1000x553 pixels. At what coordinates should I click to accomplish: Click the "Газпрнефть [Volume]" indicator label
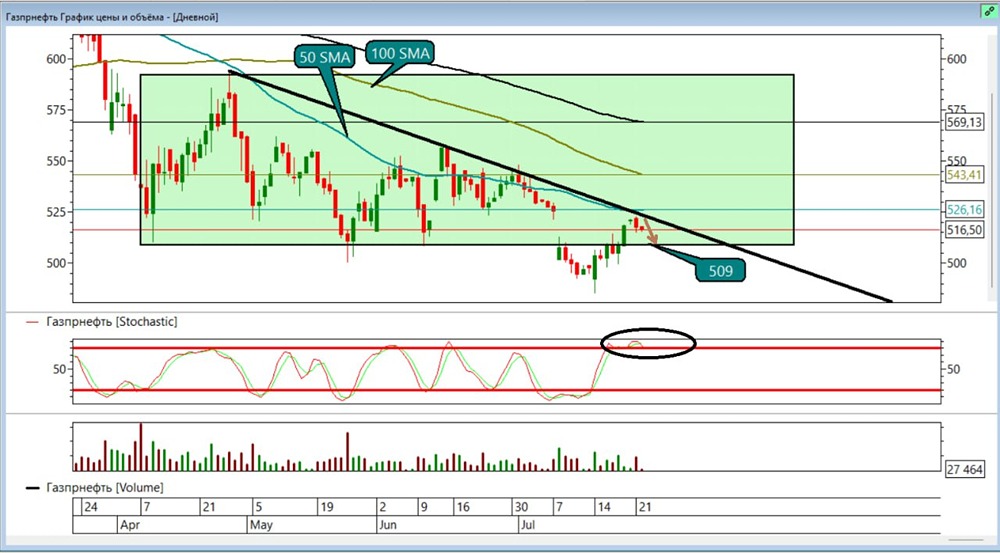tap(105, 488)
